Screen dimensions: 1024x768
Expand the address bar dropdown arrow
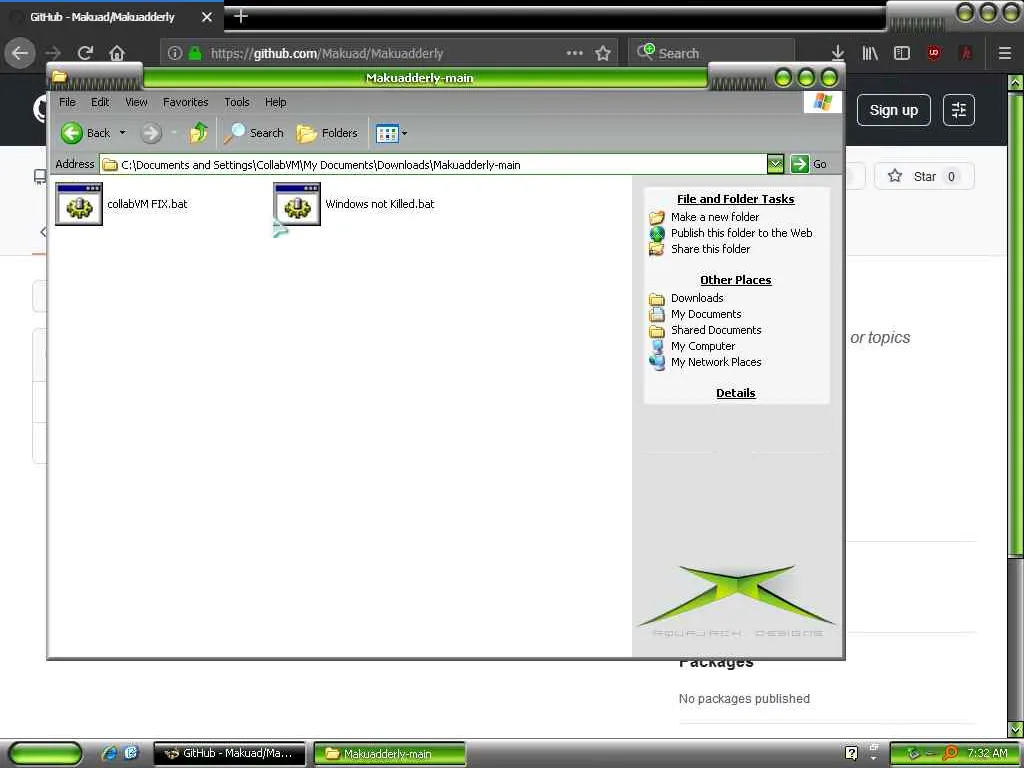pos(775,165)
